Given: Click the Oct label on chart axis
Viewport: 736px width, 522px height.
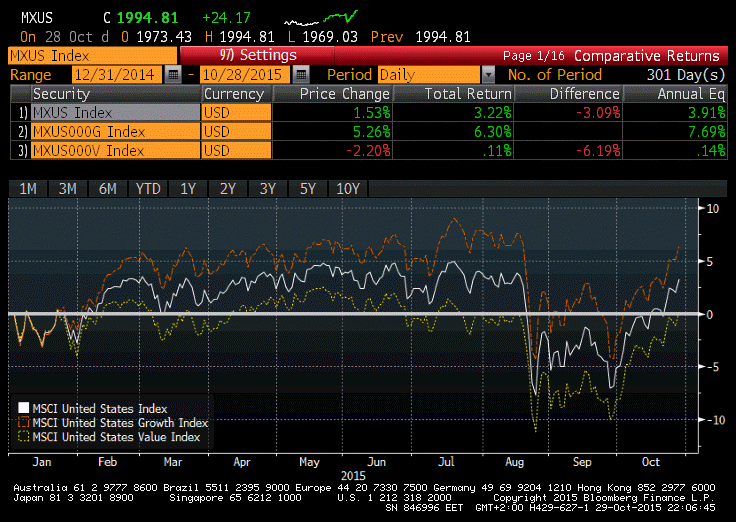Looking at the screenshot, I should [651, 462].
